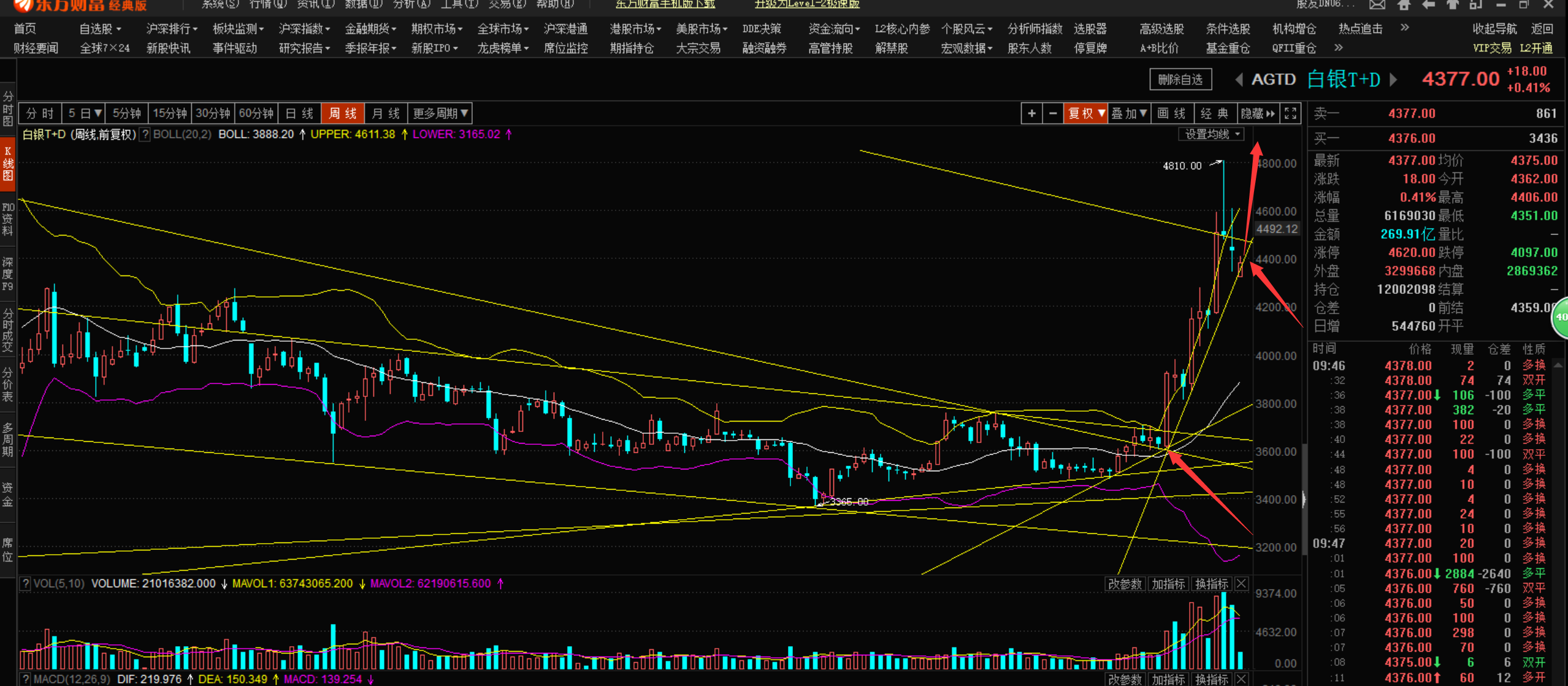Select the 画线 drawing tool
Image resolution: width=1568 pixels, height=686 pixels.
(x=1172, y=113)
